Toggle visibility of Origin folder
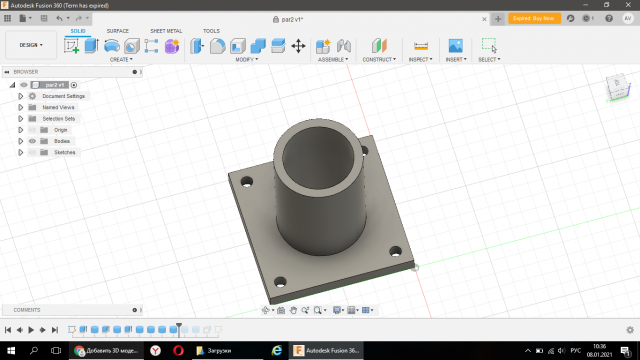The image size is (640, 360). tap(32, 130)
